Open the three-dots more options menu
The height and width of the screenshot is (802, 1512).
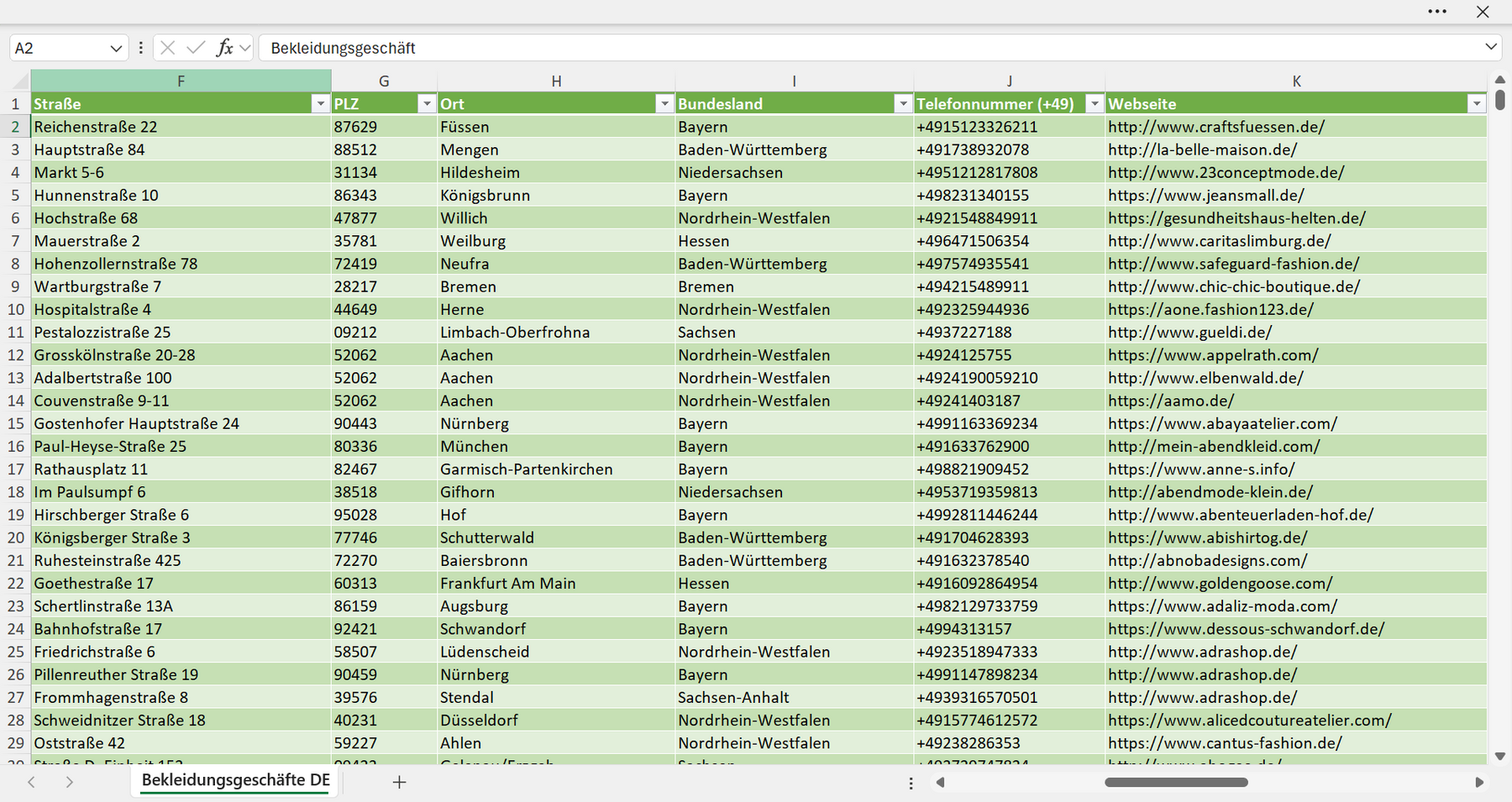point(1437,12)
